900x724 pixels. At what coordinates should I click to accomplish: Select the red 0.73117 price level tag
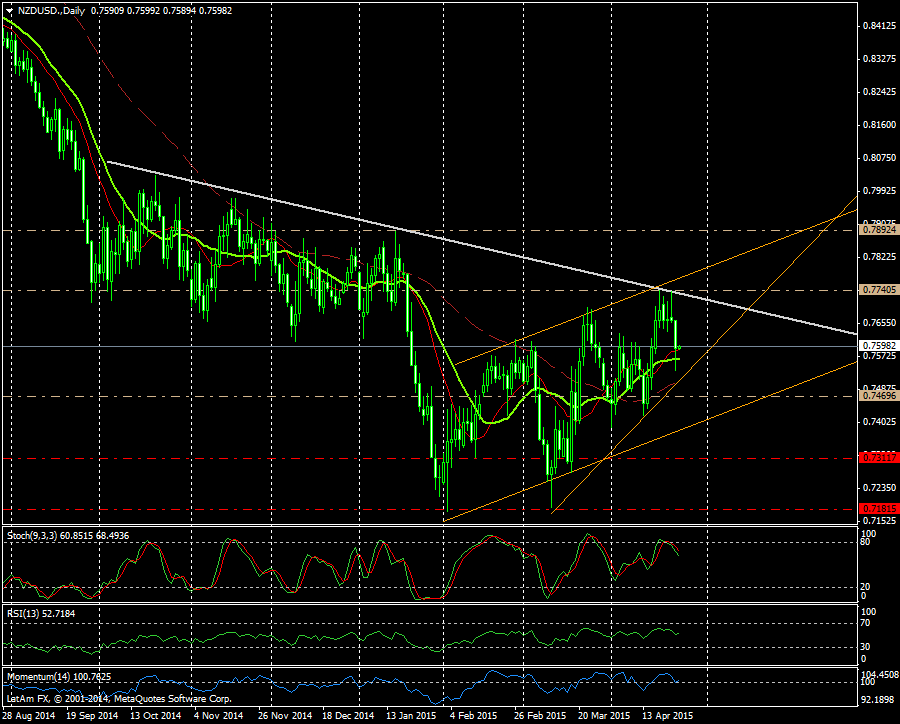point(879,457)
